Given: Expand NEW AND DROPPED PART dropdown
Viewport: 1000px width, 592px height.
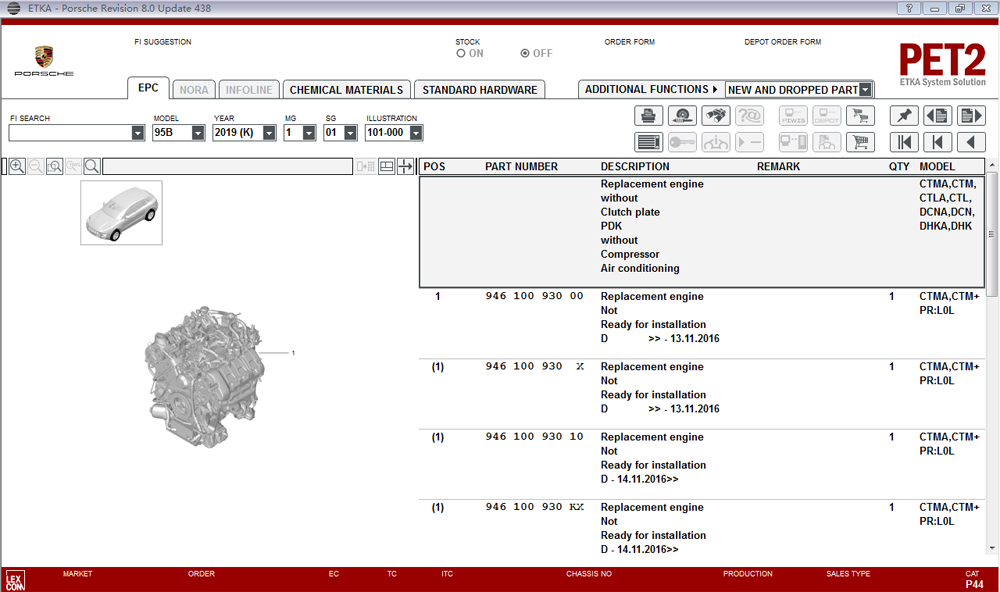Looking at the screenshot, I should [865, 90].
